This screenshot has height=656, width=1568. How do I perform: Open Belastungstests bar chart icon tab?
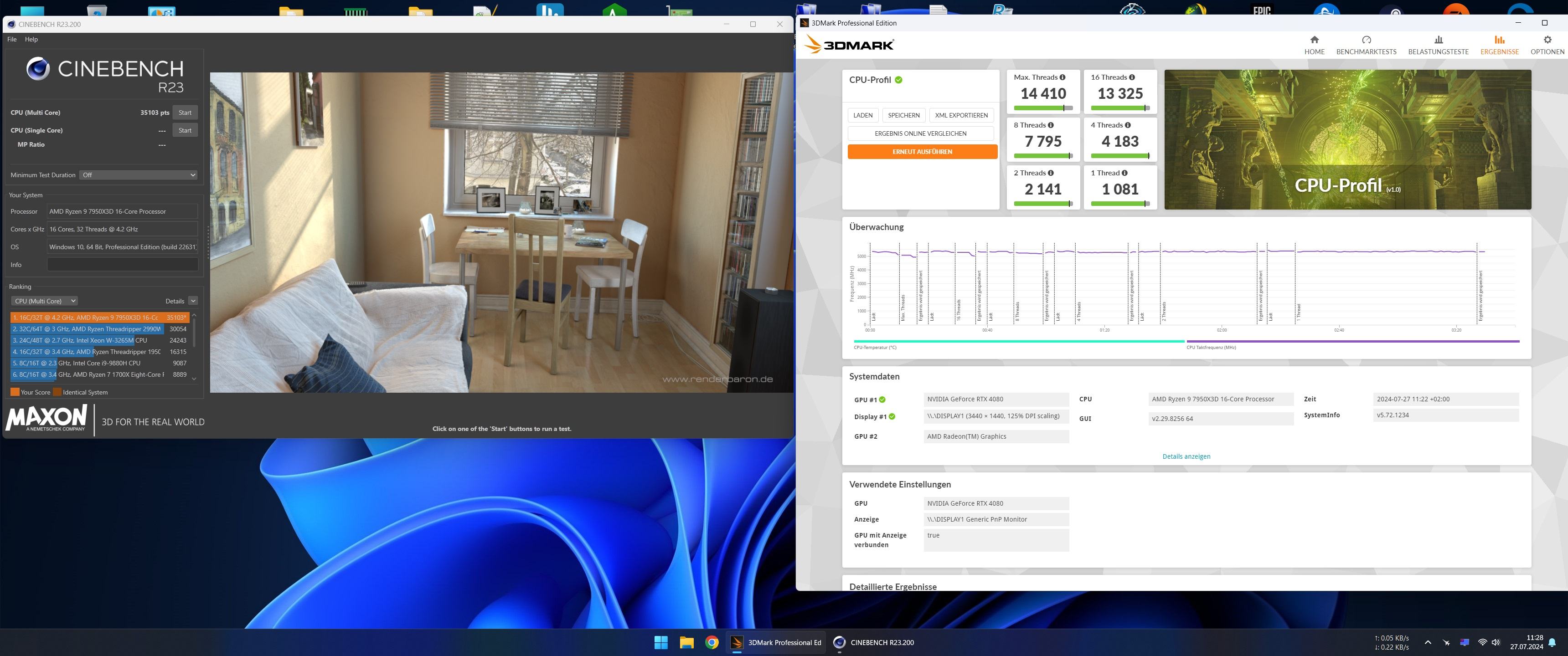[1438, 46]
